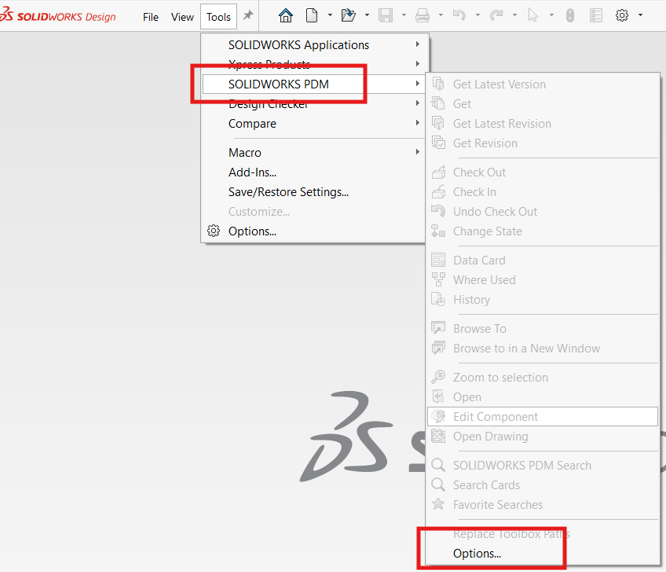
Task: Click the Check Out icon
Action: pyautogui.click(x=438, y=172)
